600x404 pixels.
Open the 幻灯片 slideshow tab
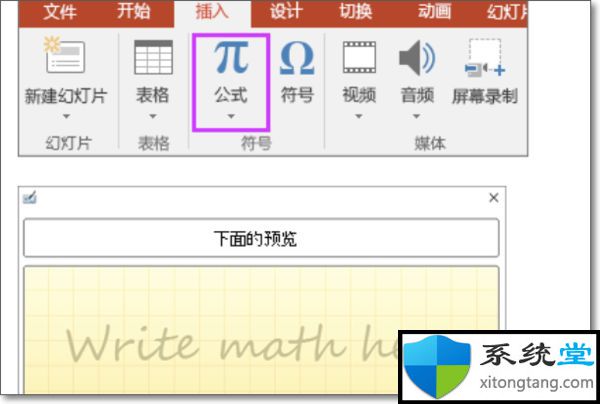click(507, 12)
